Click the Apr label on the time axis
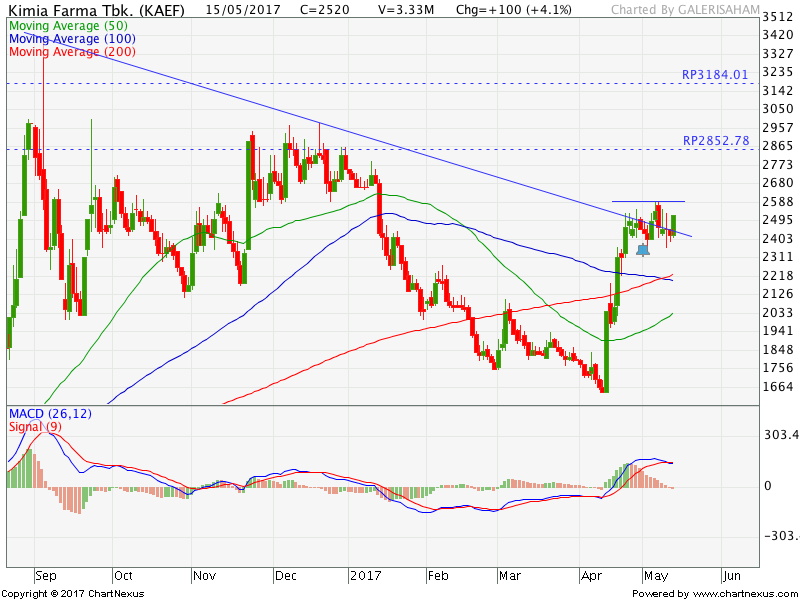This screenshot has height=600, width=800. pos(592,576)
